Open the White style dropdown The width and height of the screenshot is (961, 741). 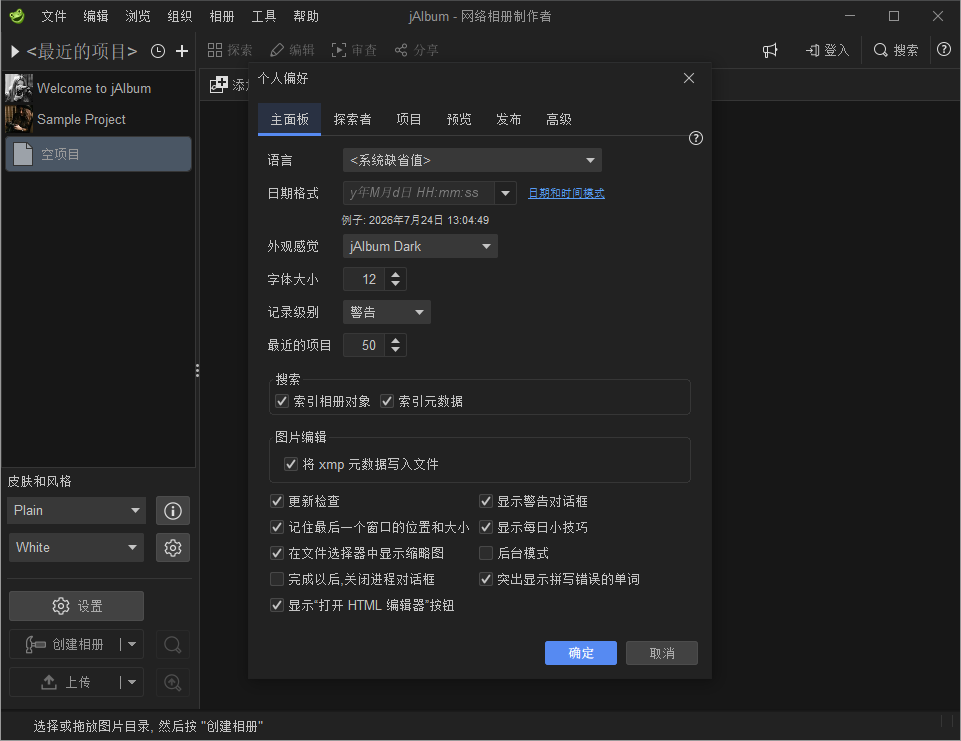[x=77, y=547]
